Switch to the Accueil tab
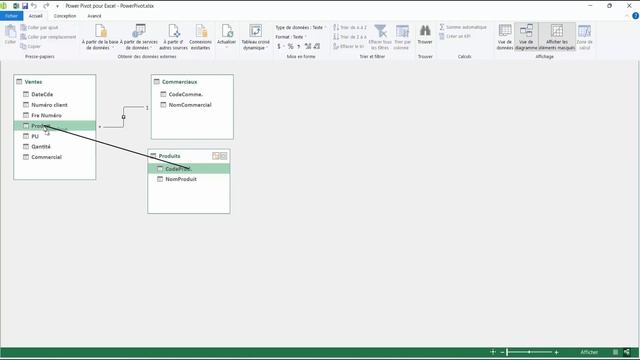The height and width of the screenshot is (360, 640). click(x=36, y=16)
